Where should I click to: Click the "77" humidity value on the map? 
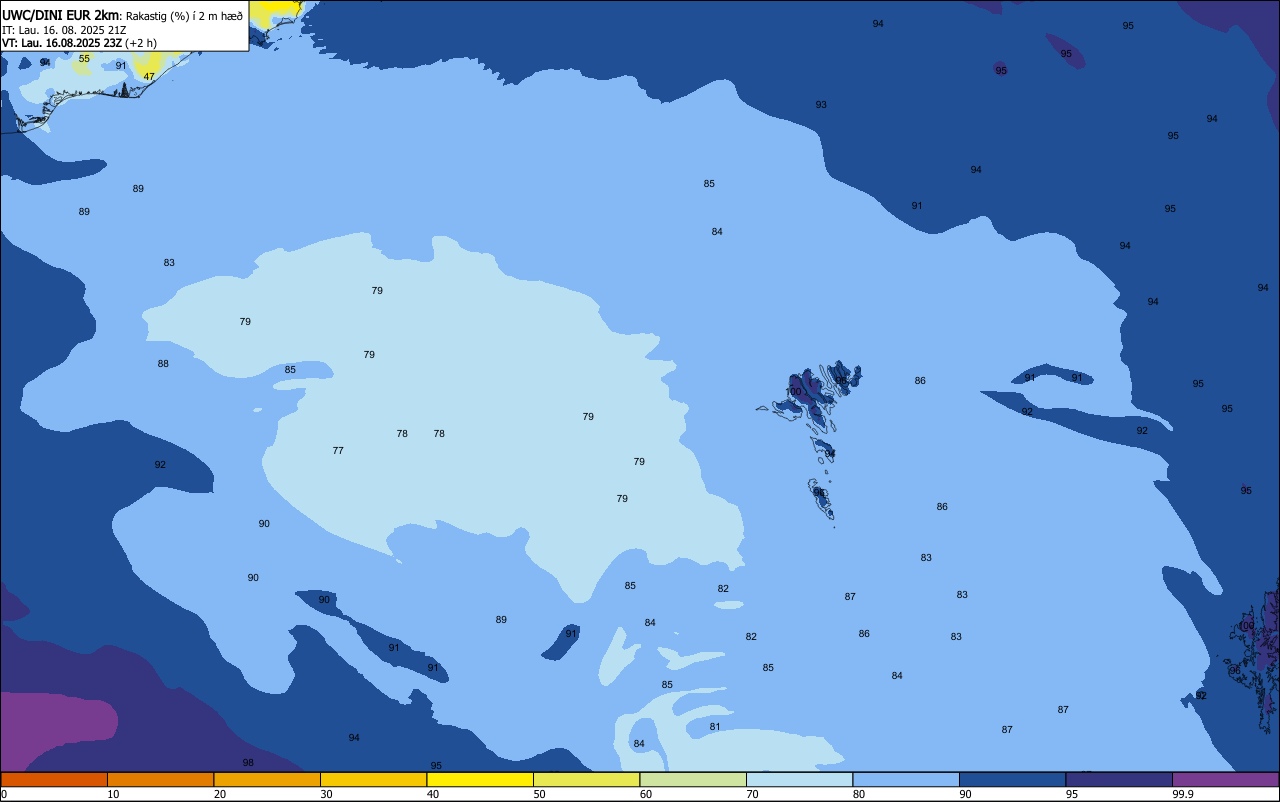click(x=338, y=451)
